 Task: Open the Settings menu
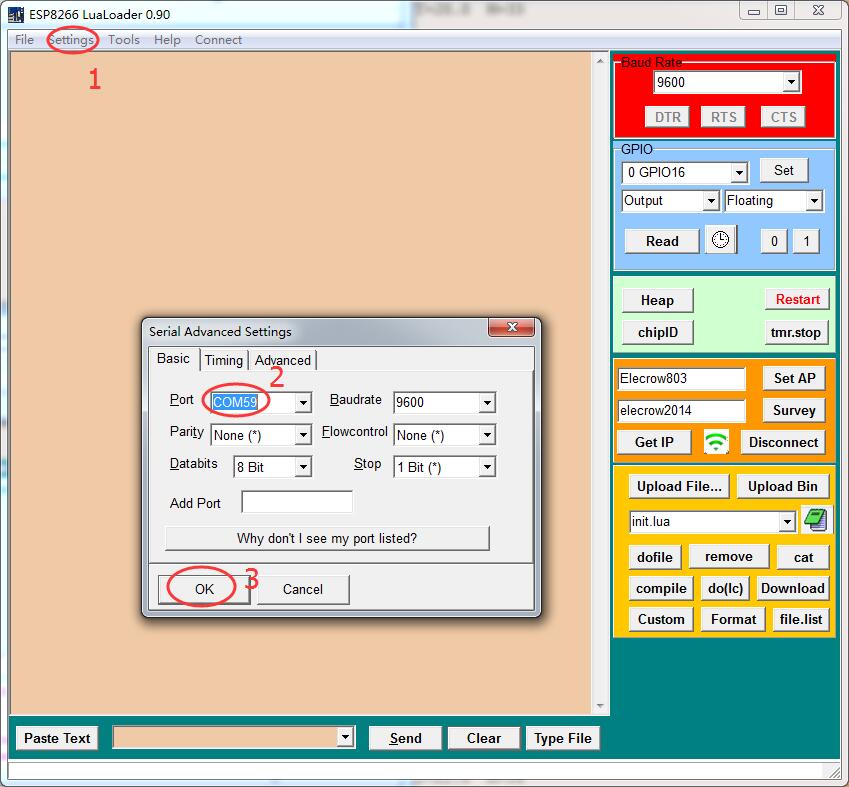pyautogui.click(x=71, y=40)
